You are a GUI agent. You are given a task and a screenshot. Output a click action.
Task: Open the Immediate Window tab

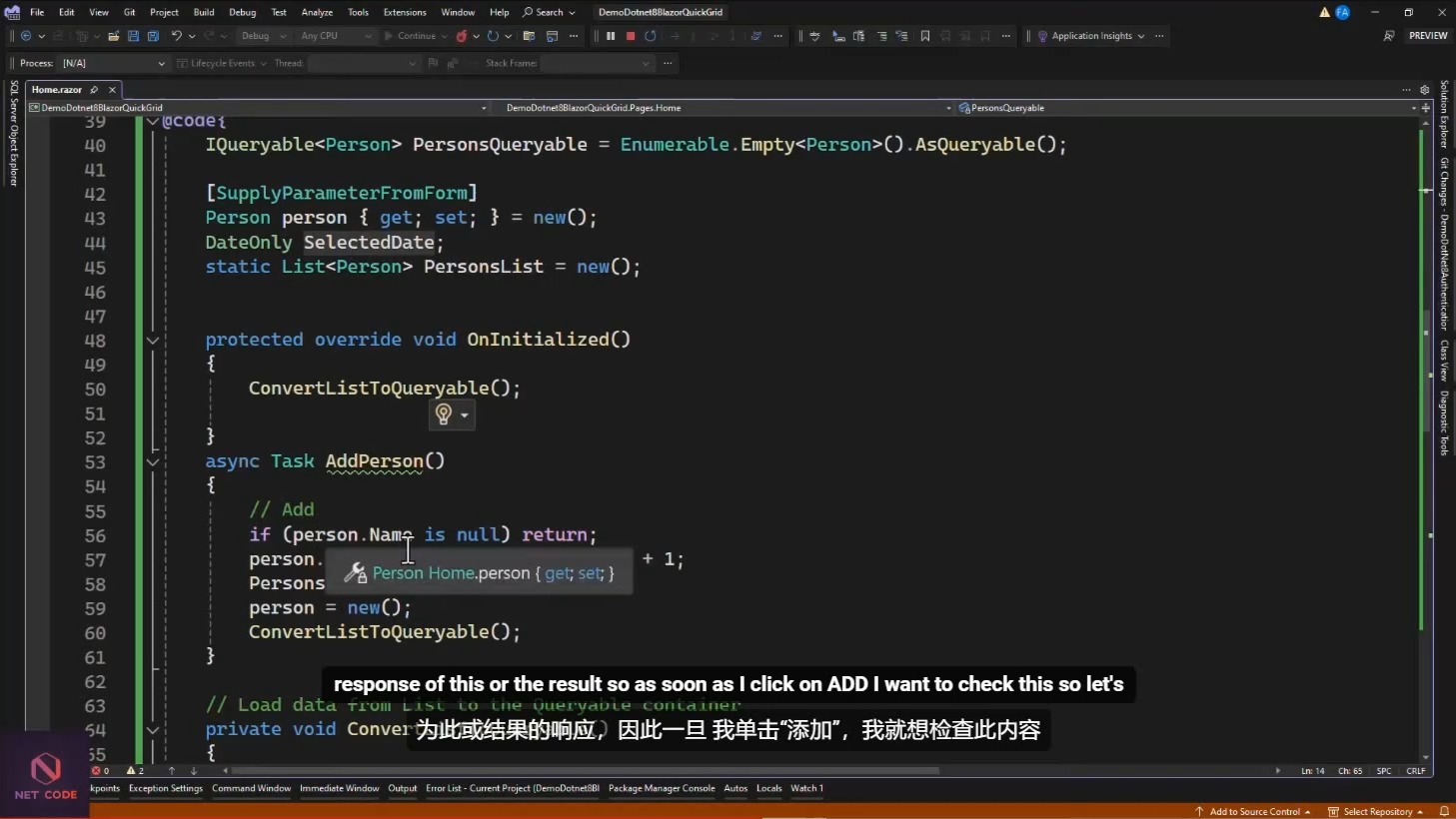click(x=340, y=788)
